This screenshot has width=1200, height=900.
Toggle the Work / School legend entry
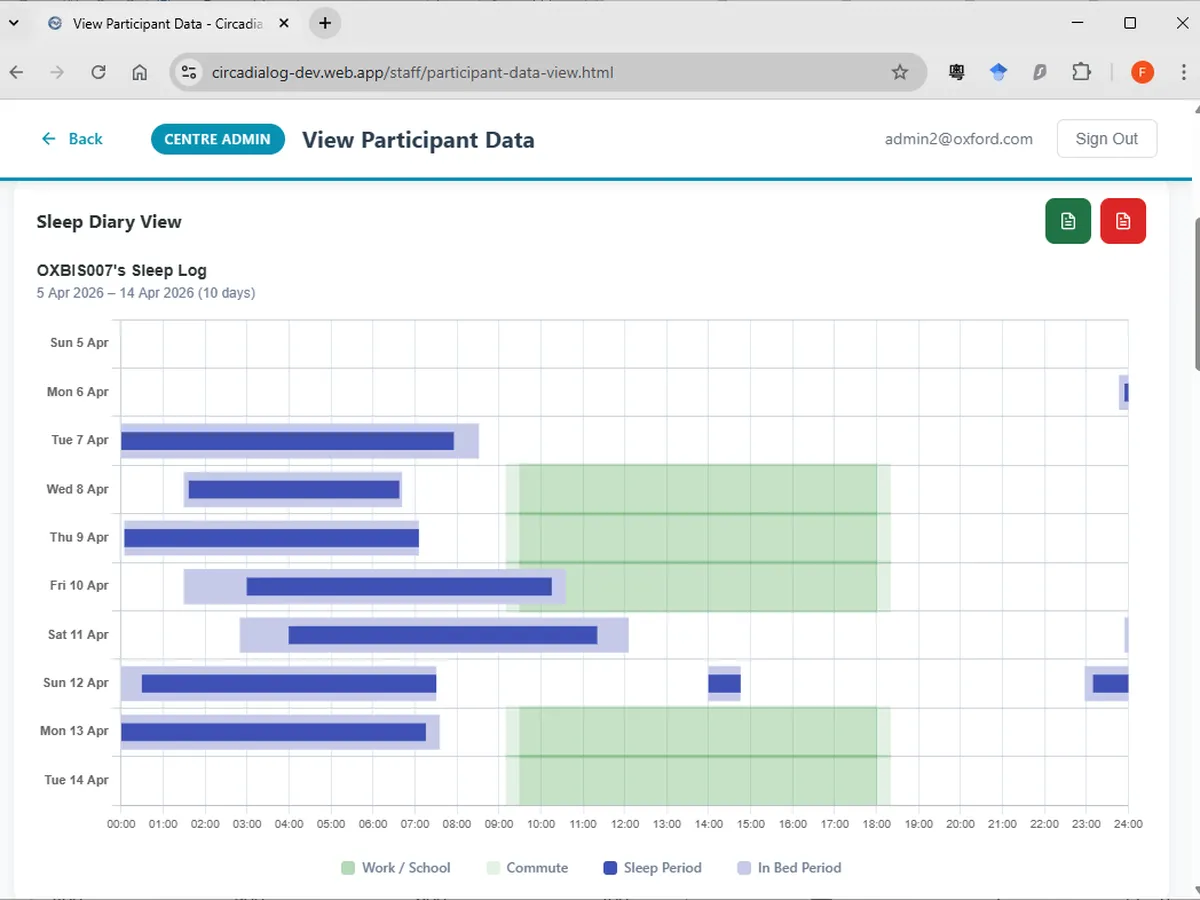(x=396, y=868)
